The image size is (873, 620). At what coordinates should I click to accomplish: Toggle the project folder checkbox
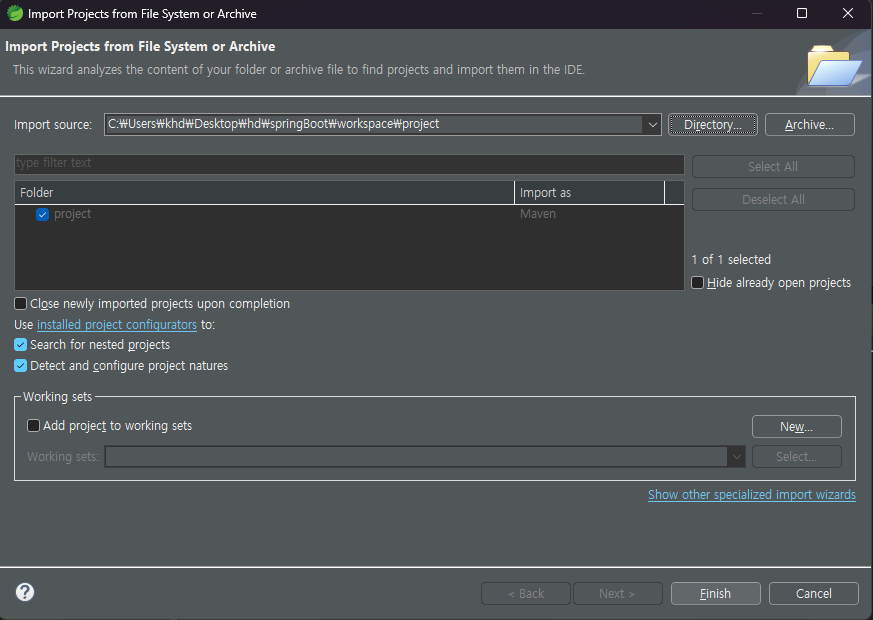42,214
